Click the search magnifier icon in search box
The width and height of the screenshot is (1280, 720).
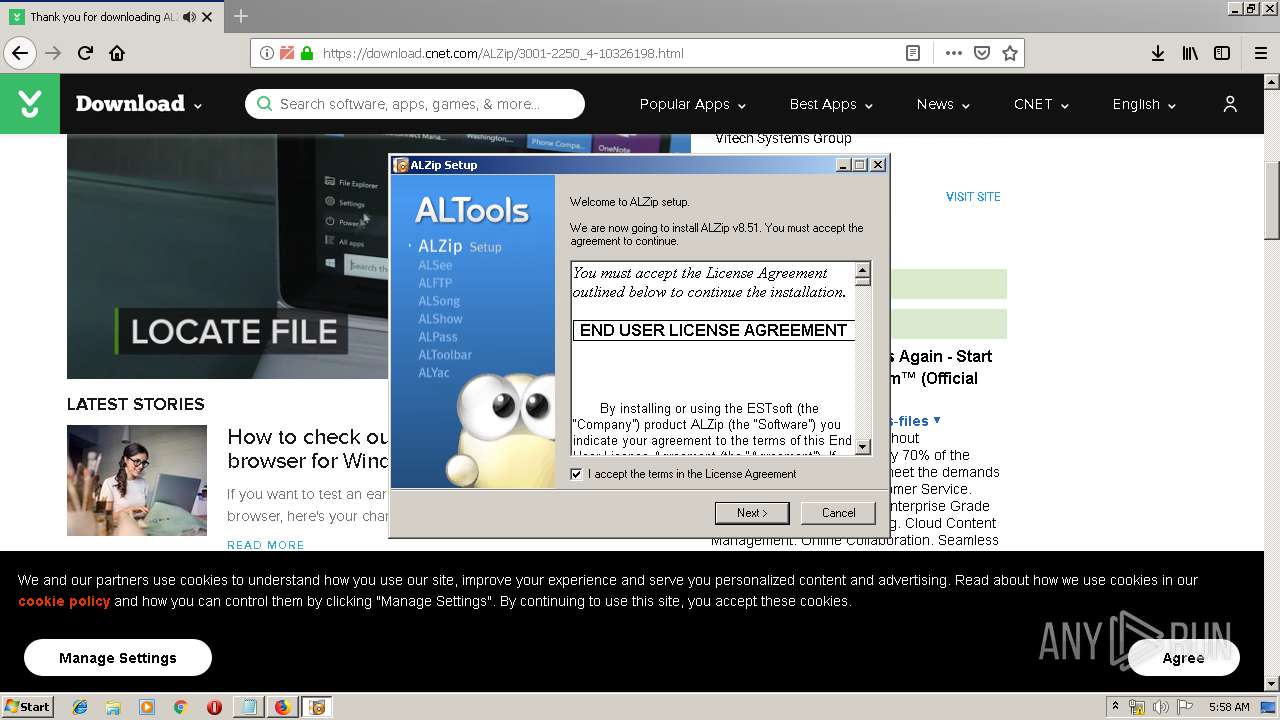[x=264, y=104]
